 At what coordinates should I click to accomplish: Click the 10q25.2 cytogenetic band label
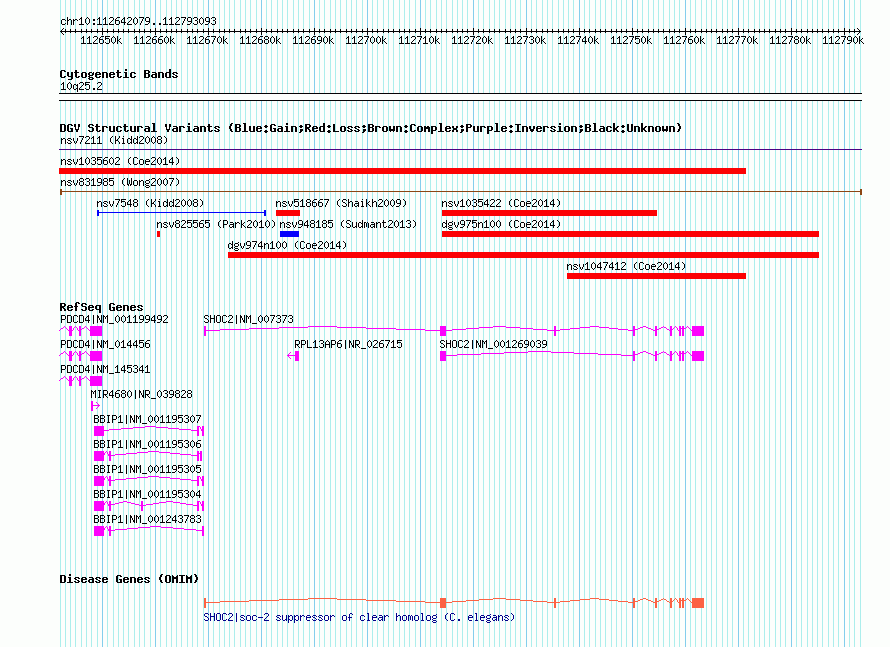pos(81,86)
